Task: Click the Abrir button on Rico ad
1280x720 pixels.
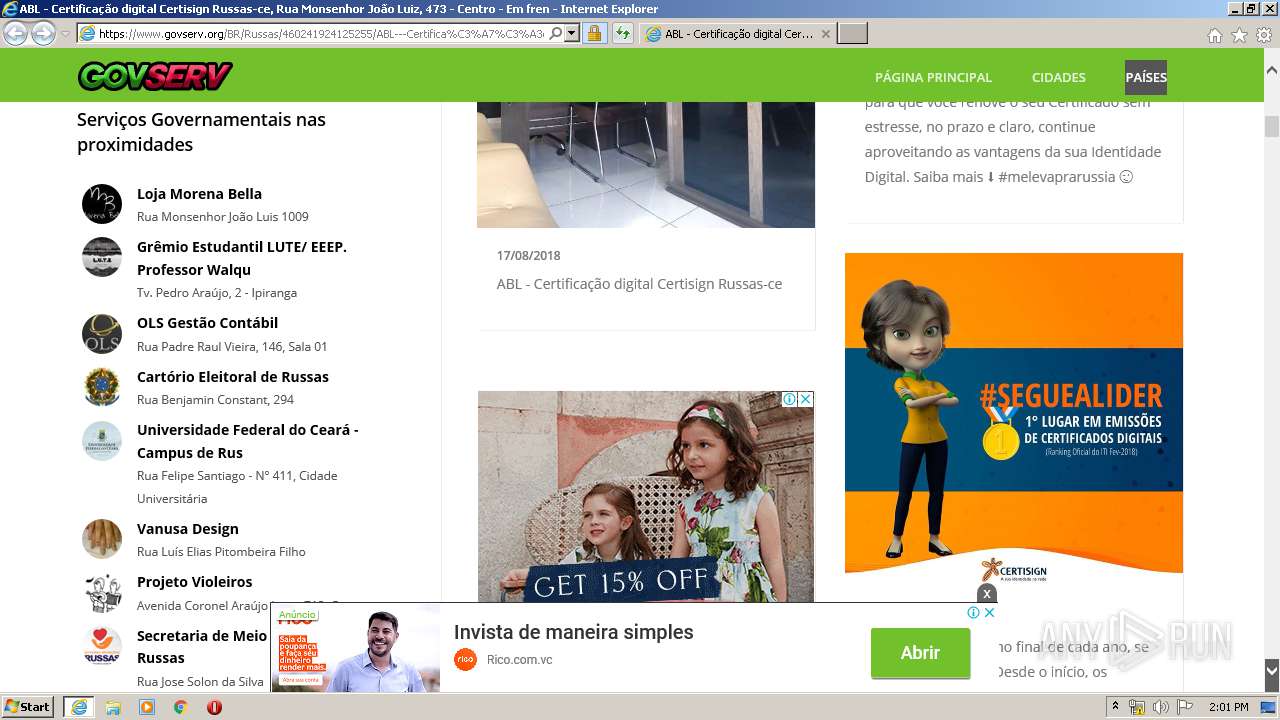Action: coord(920,653)
